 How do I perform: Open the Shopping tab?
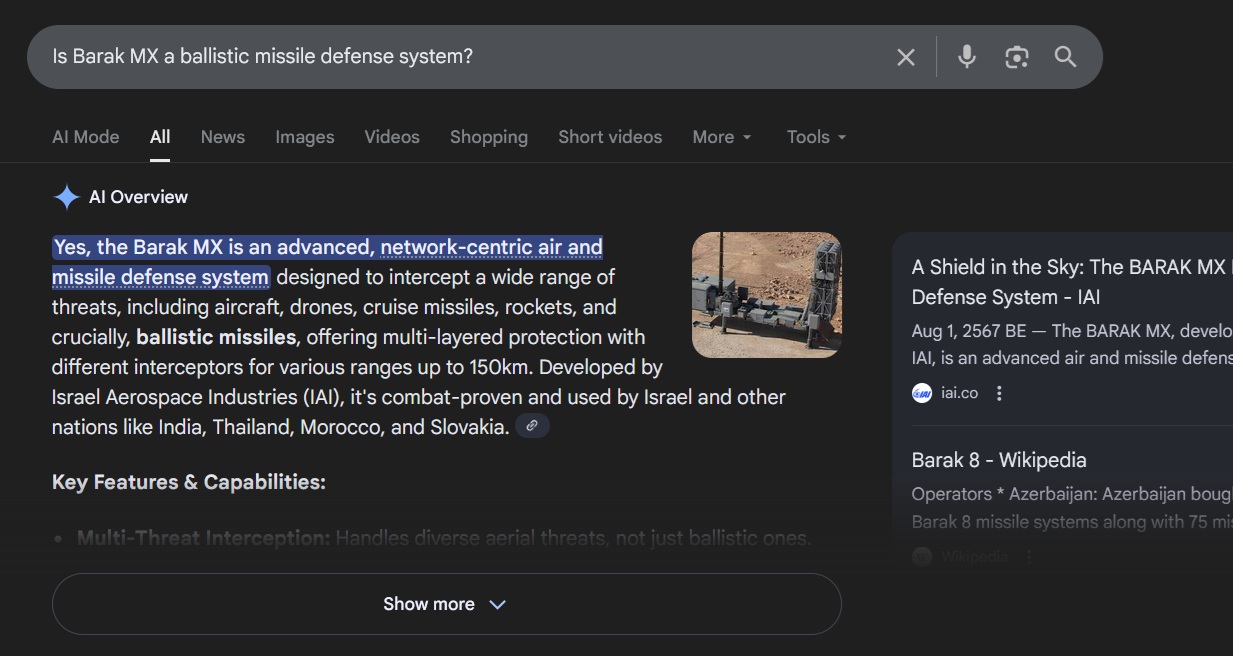tap(489, 137)
